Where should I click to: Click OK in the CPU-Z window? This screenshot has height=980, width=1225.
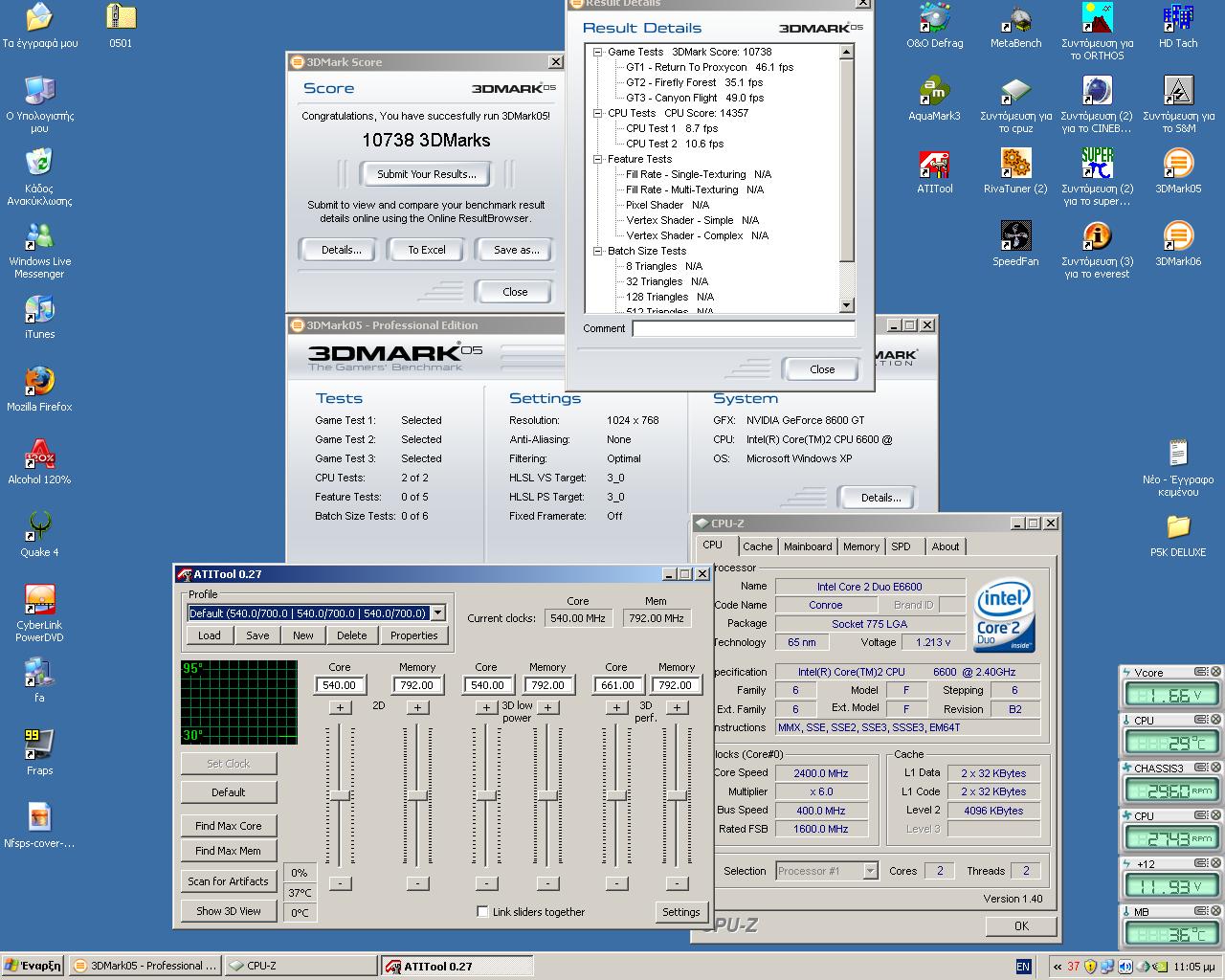(1021, 925)
